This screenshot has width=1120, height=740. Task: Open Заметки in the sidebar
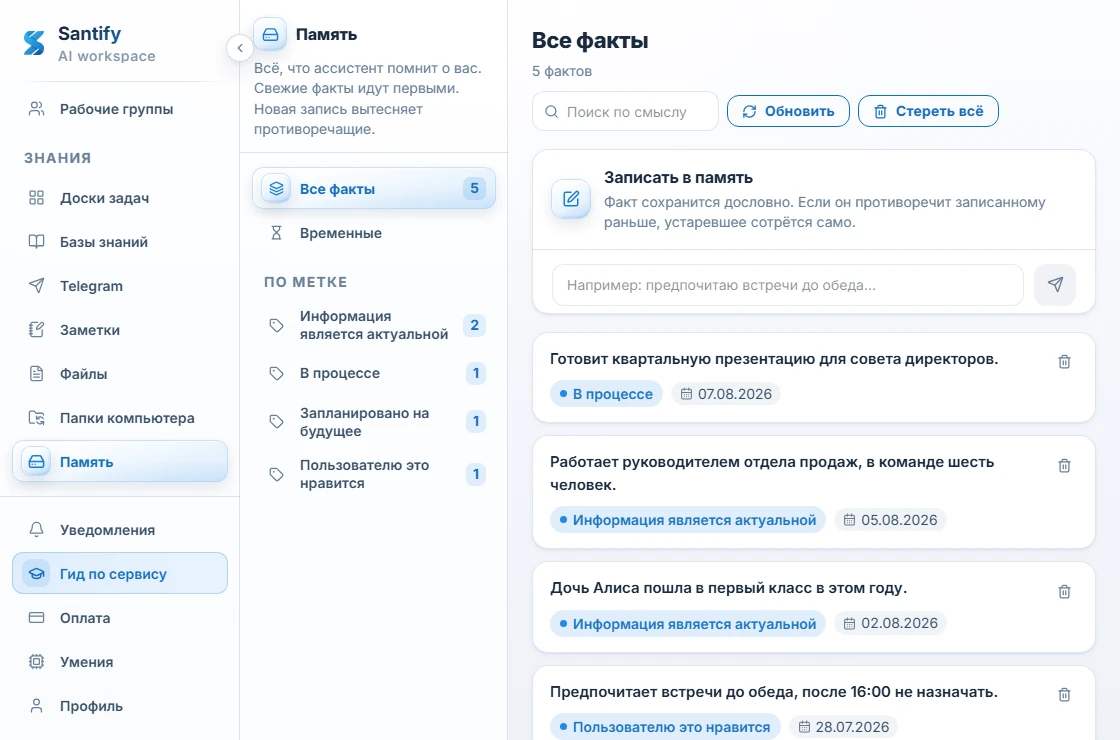[120, 330]
